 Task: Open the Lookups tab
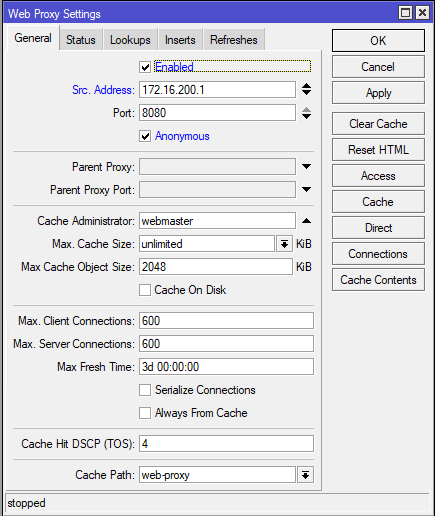pos(130,40)
